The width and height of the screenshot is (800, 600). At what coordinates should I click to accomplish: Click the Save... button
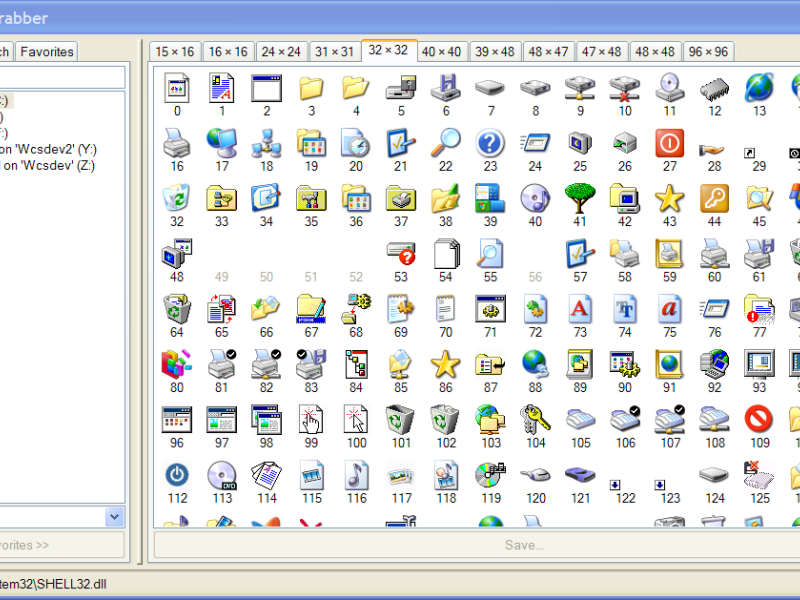[524, 545]
